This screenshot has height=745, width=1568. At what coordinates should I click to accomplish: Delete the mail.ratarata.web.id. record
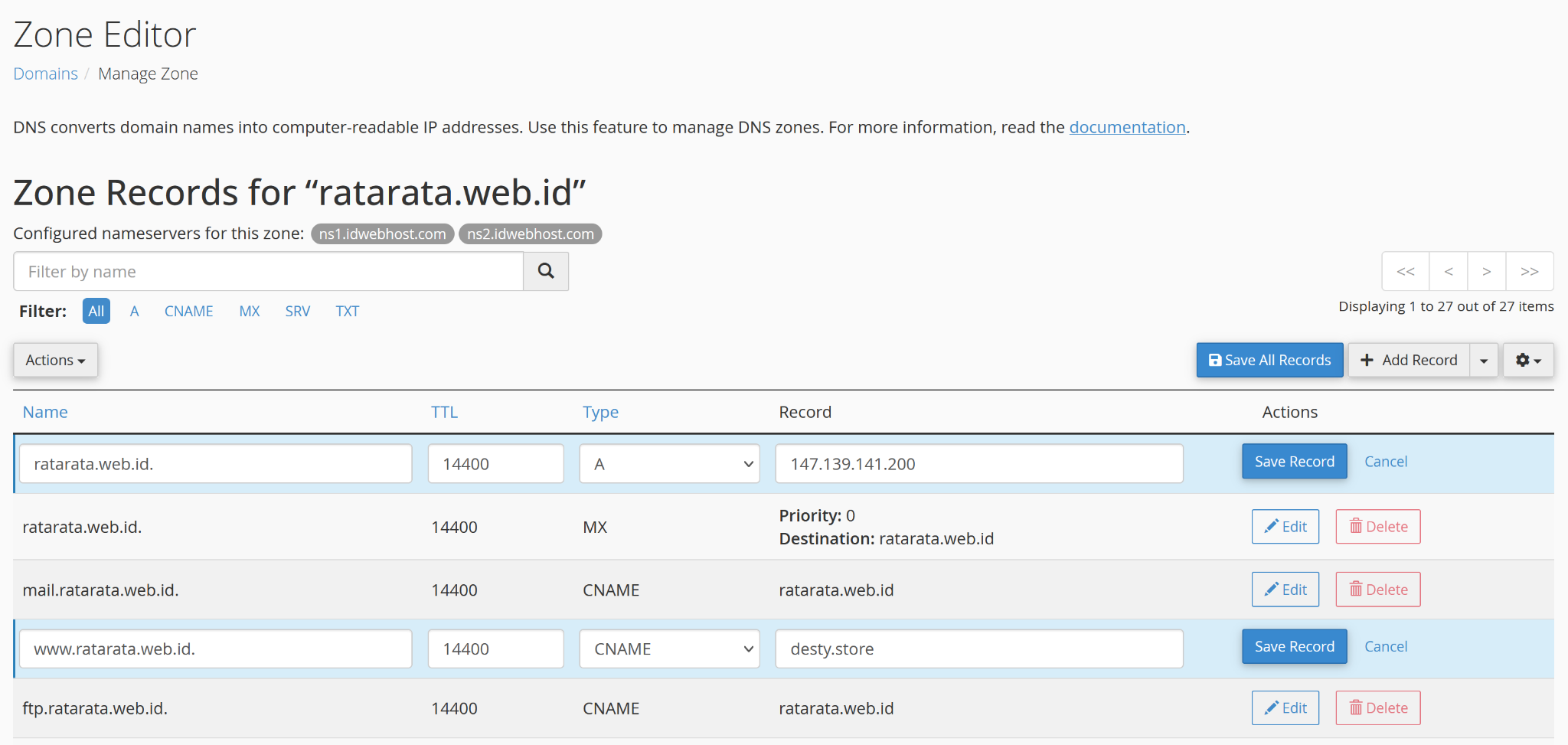(x=1378, y=590)
